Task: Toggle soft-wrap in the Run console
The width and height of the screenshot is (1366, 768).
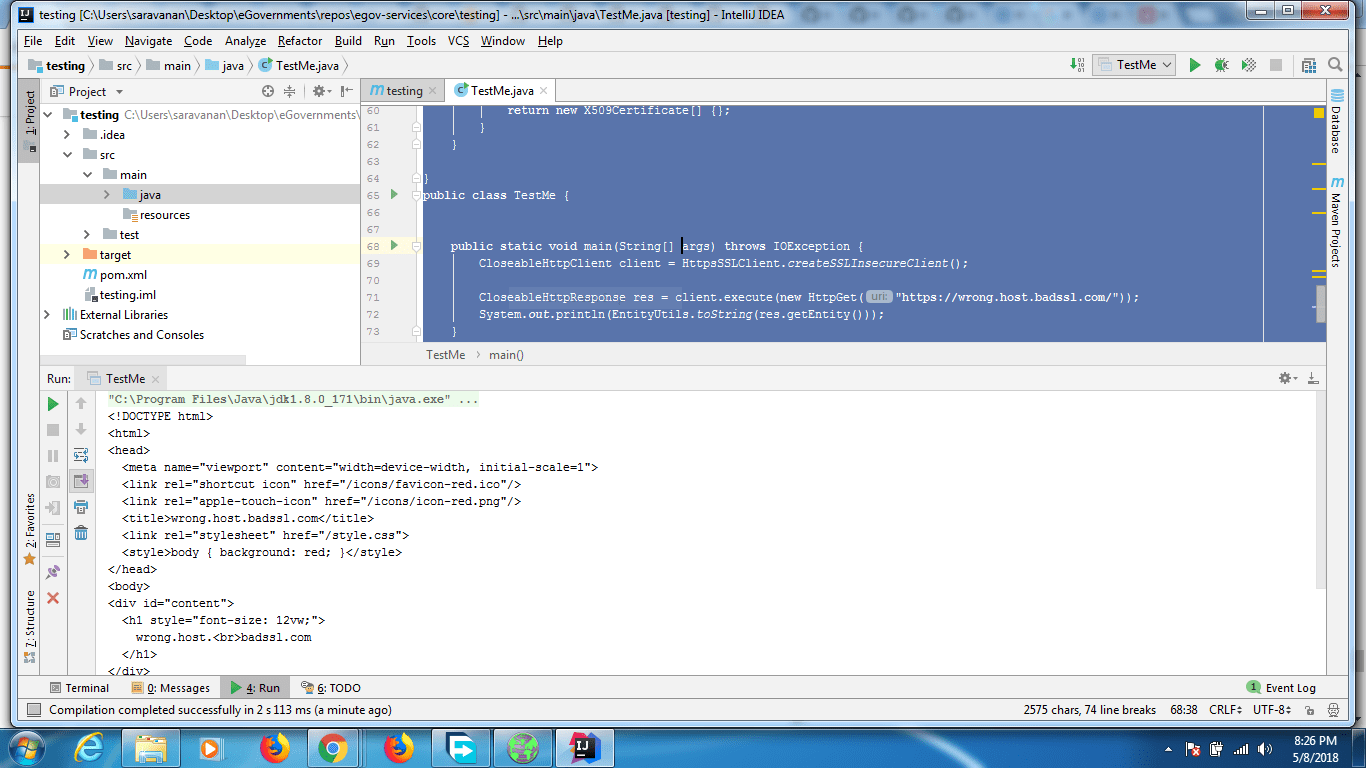Action: point(81,456)
